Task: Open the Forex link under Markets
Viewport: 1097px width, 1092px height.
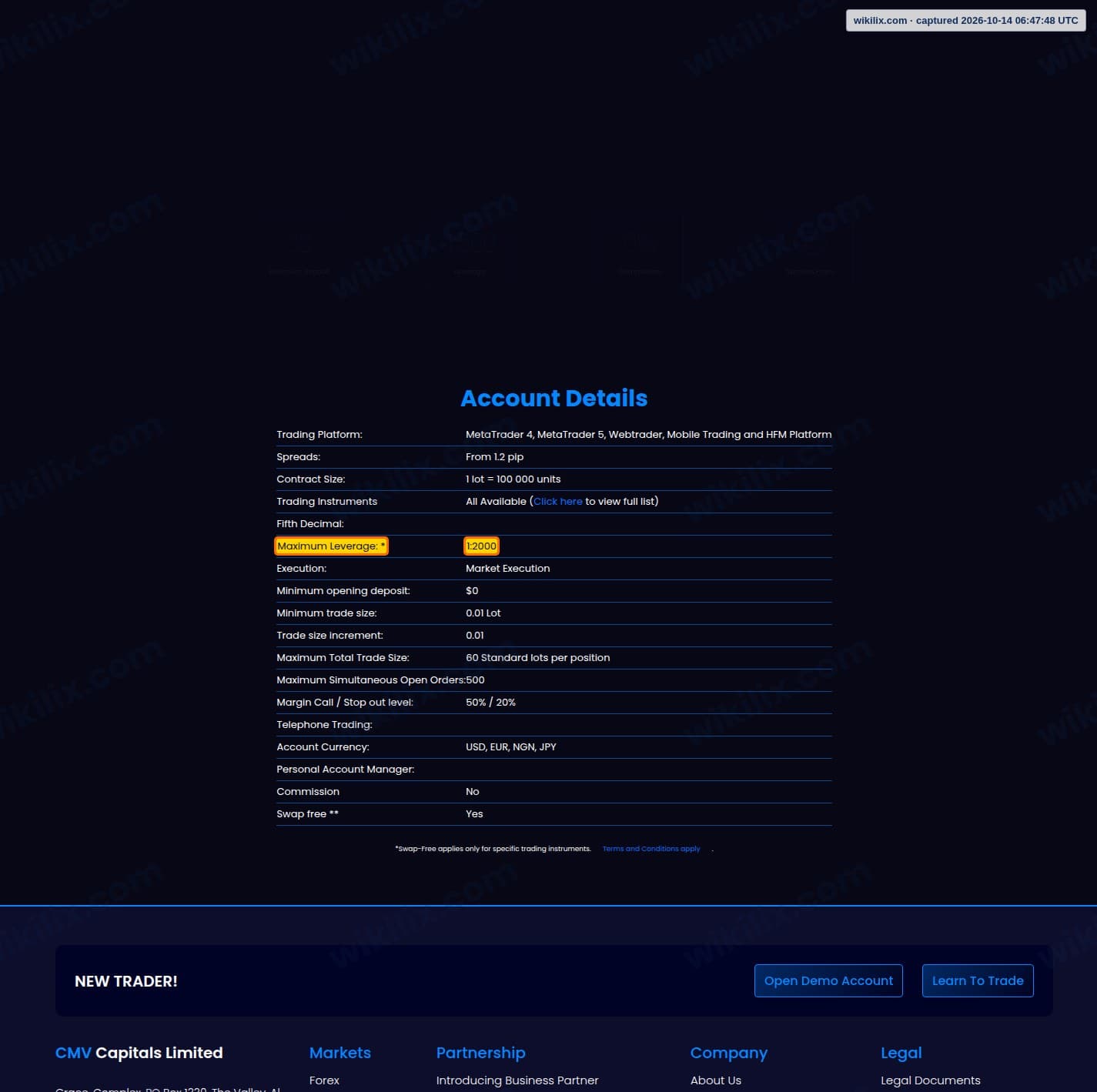Action: tap(324, 1080)
